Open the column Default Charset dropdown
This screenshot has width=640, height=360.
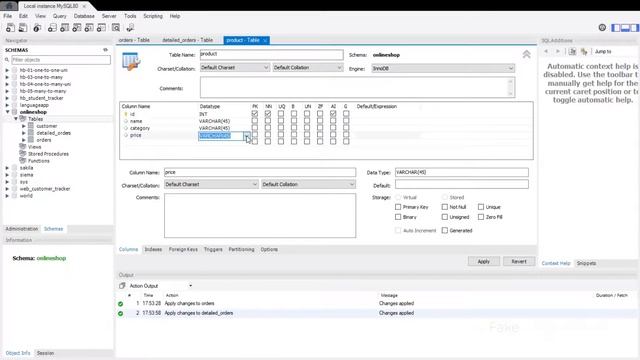211,184
